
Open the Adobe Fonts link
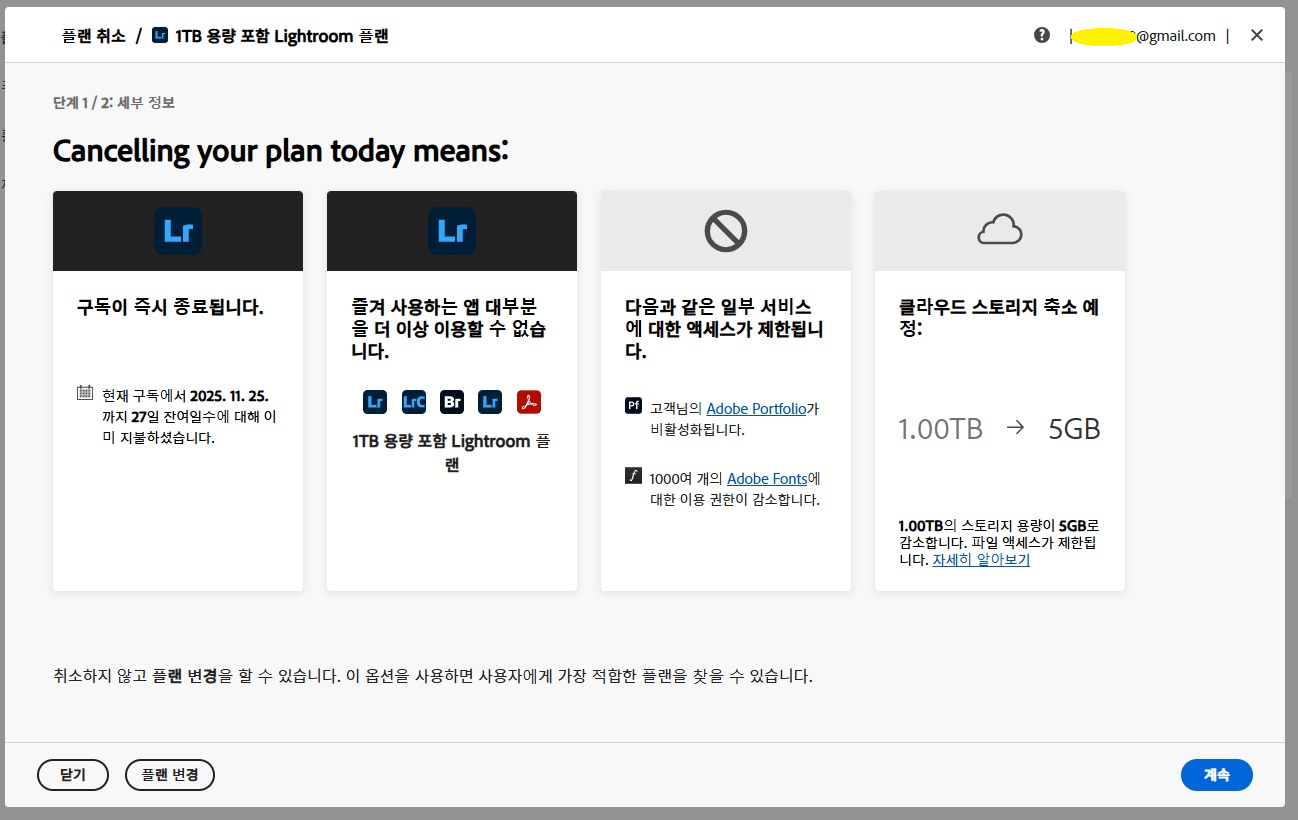click(767, 479)
